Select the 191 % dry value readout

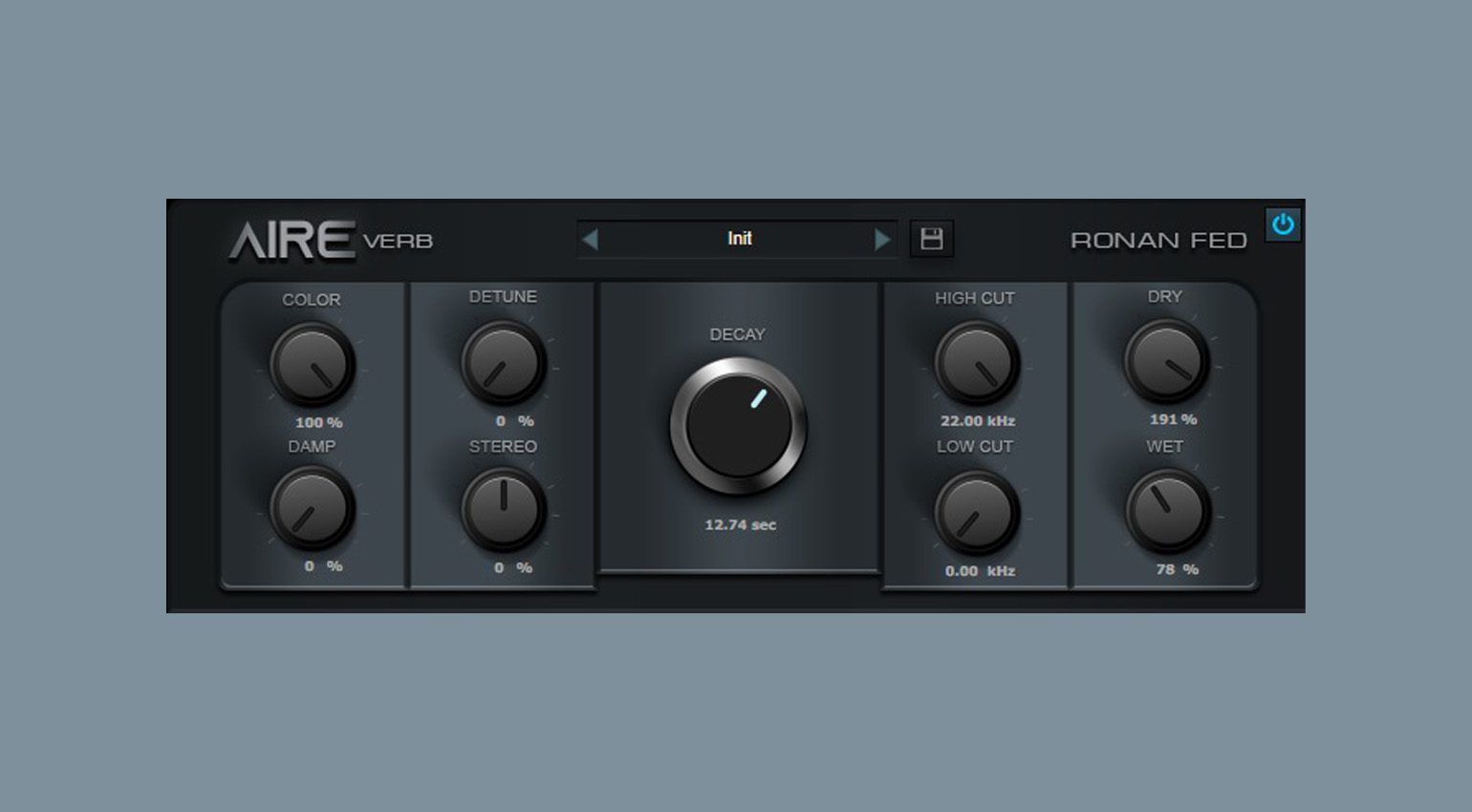pyautogui.click(x=1173, y=419)
